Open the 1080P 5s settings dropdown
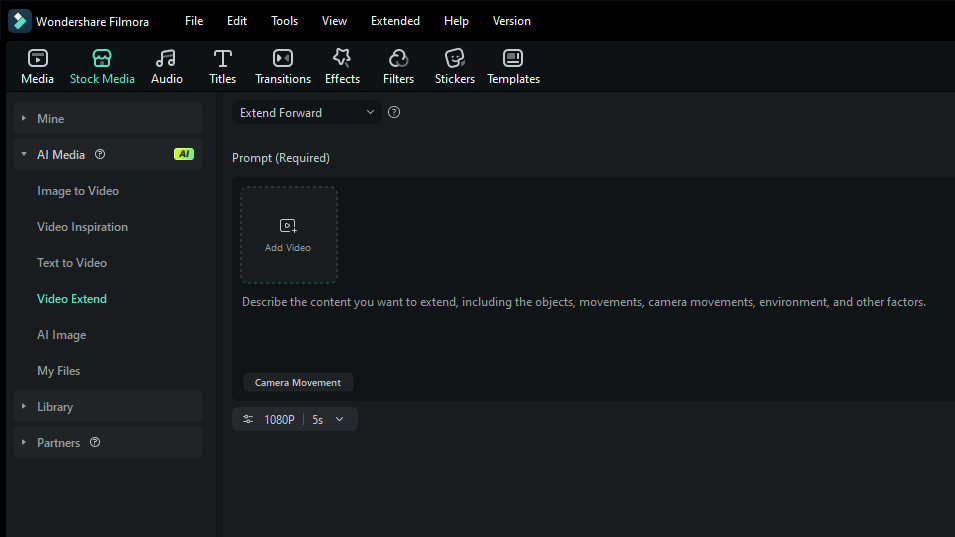This screenshot has height=537, width=955. click(x=295, y=420)
